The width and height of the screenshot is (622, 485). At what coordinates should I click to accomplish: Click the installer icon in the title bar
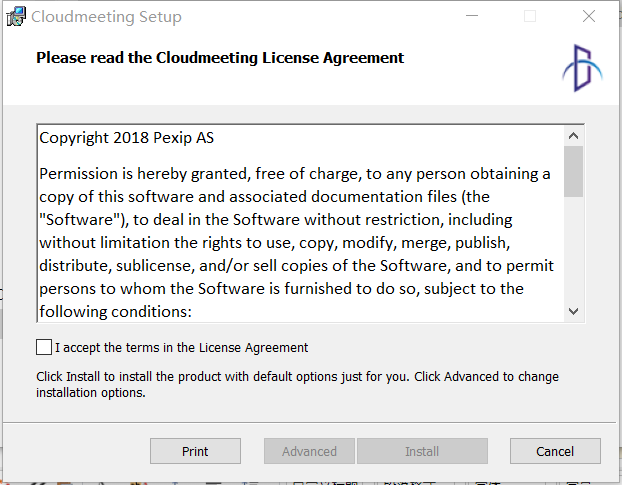16,16
